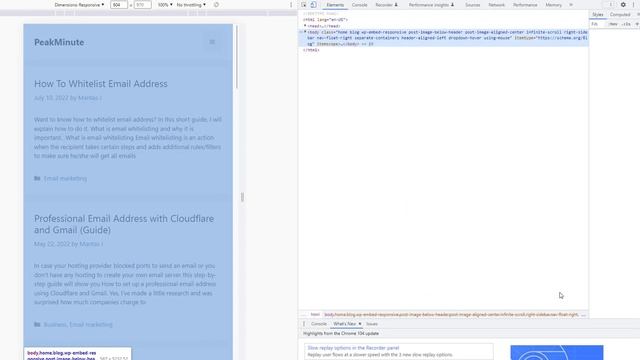Open Slow replay options in Recorder panel link
This screenshot has width=640, height=360.
tap(353, 348)
